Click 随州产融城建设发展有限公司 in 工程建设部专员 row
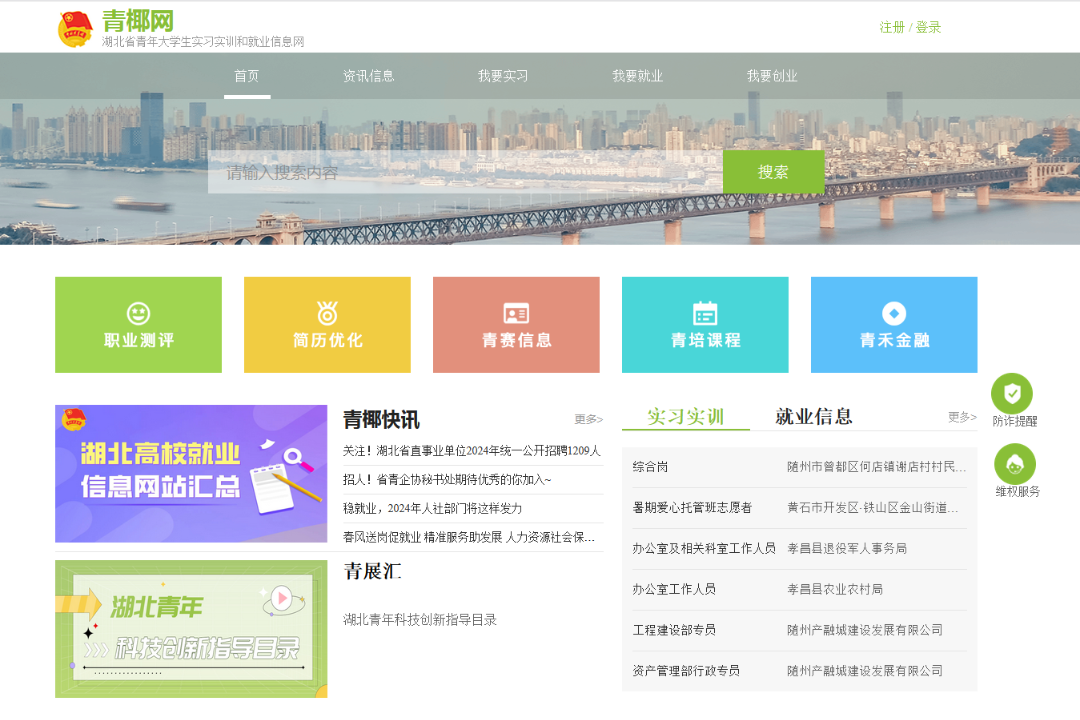The image size is (1080, 720). coord(865,629)
